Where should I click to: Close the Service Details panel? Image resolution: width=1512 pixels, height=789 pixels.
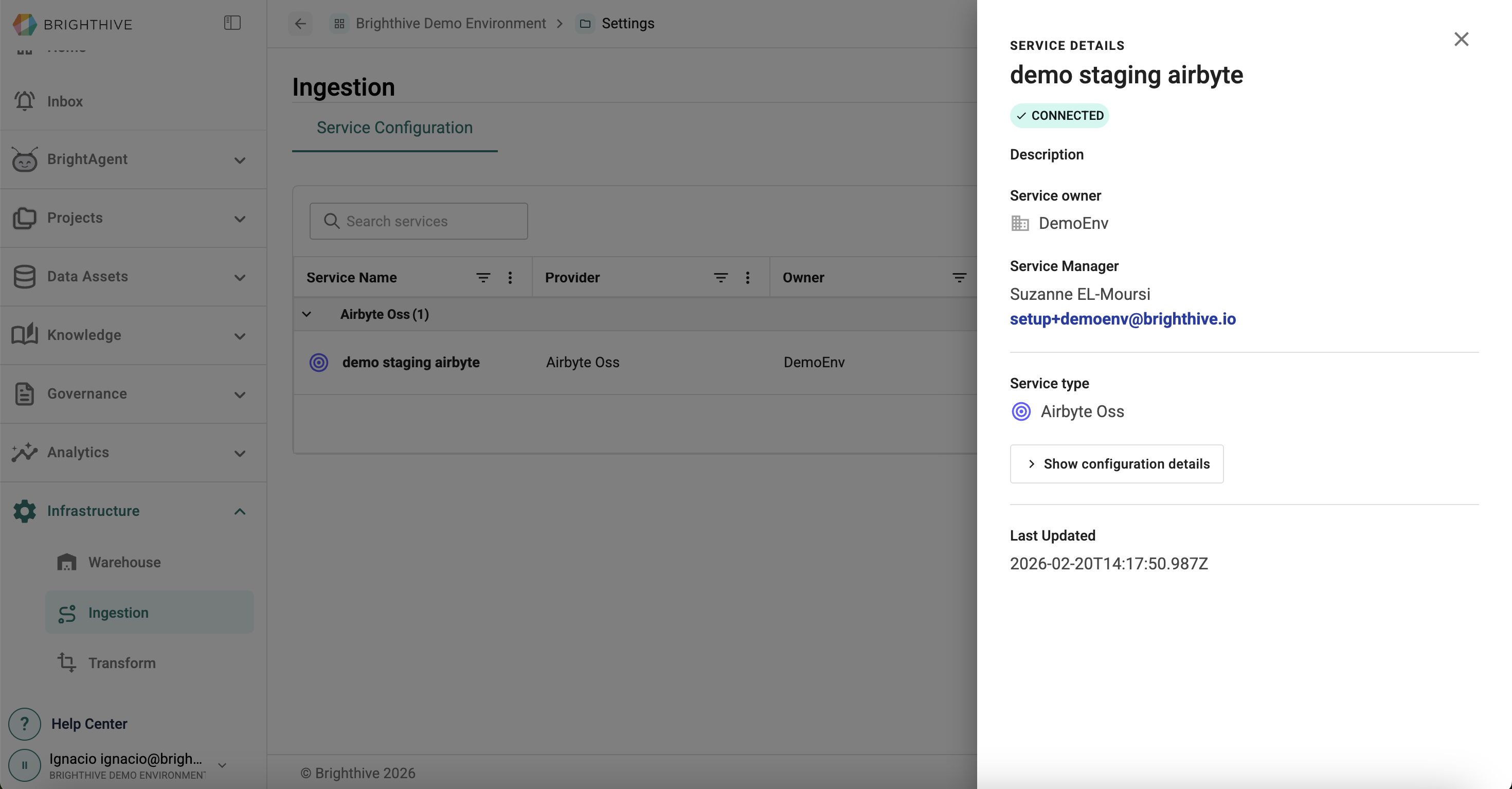(x=1462, y=39)
